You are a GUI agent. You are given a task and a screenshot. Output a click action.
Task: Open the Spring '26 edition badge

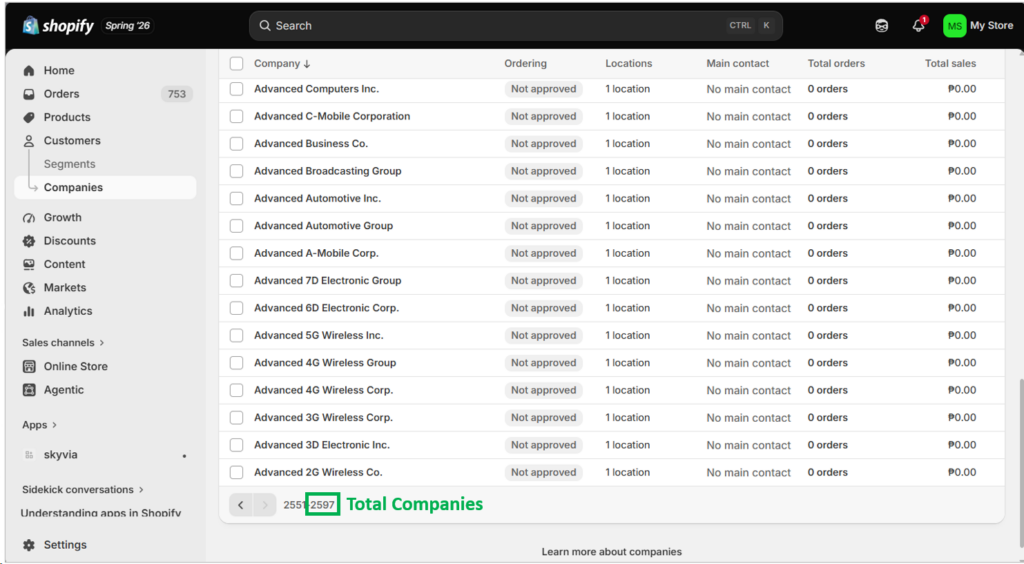(127, 26)
